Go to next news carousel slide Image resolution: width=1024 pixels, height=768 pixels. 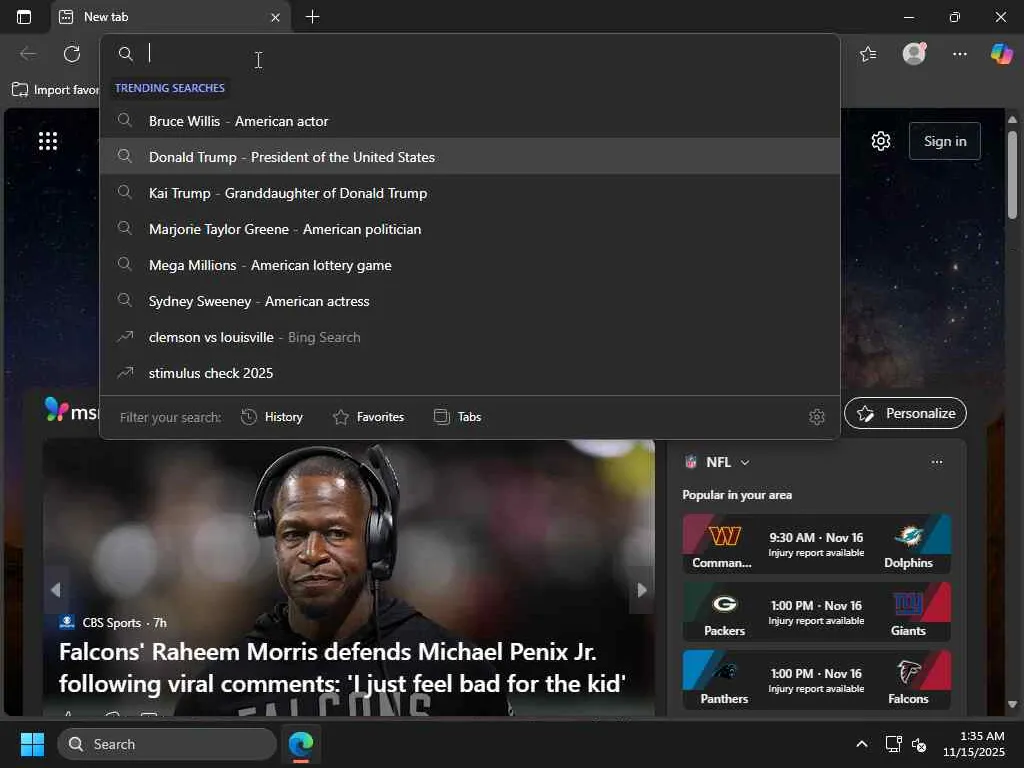tap(641, 590)
